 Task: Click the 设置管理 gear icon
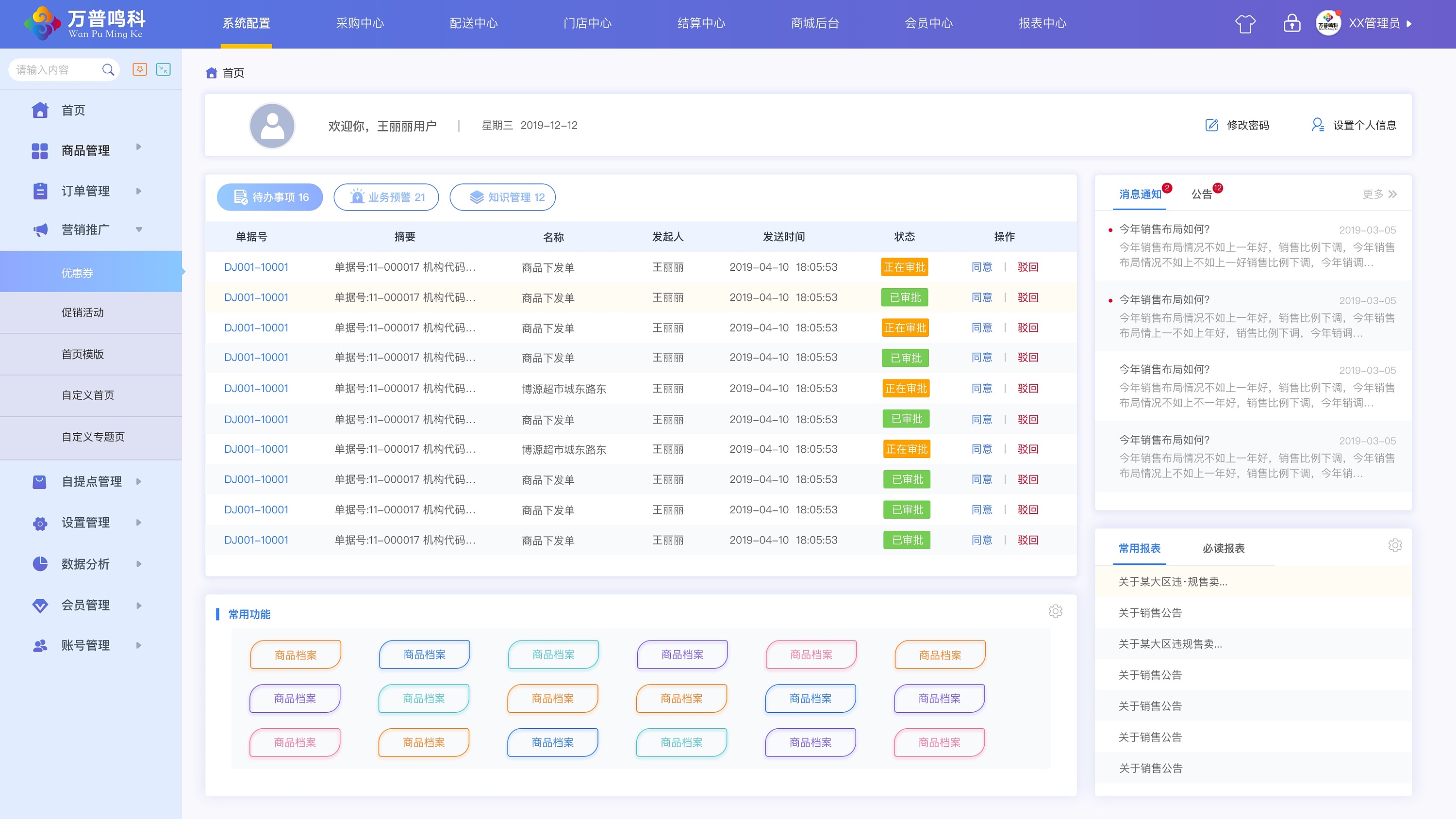[x=40, y=524]
